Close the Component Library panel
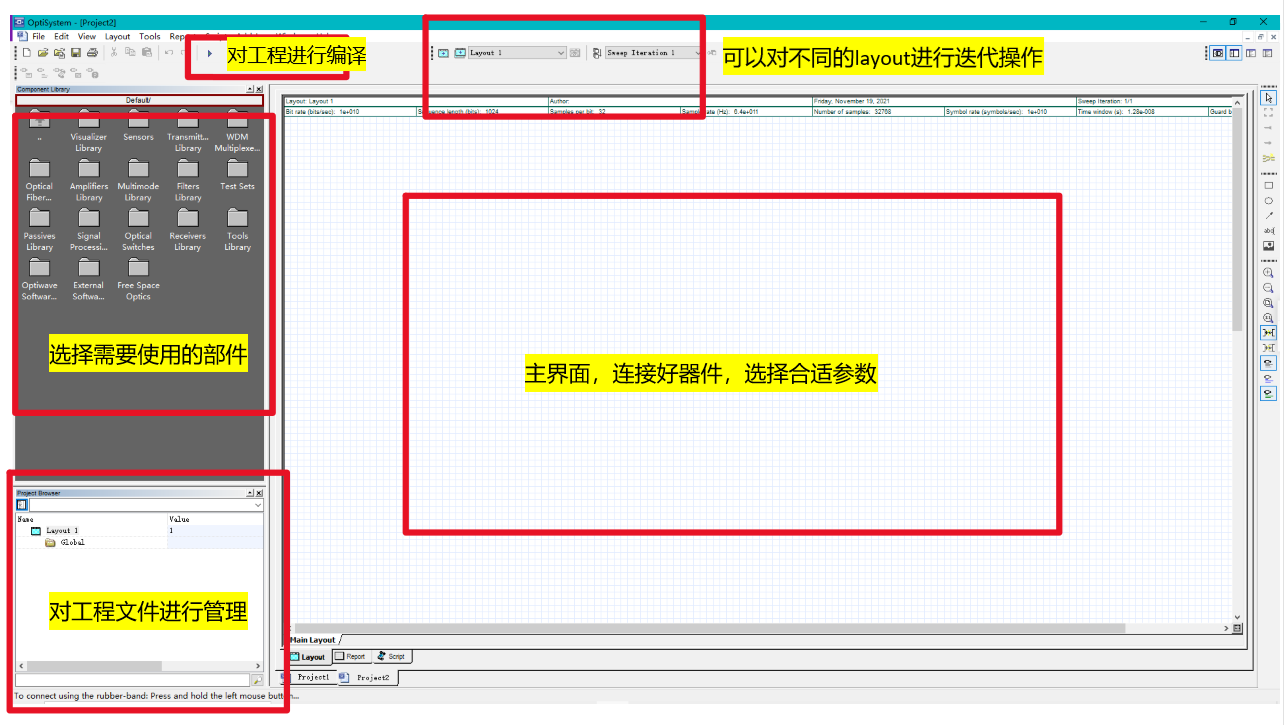Image resolution: width=1287 pixels, height=725 pixels. (259, 89)
